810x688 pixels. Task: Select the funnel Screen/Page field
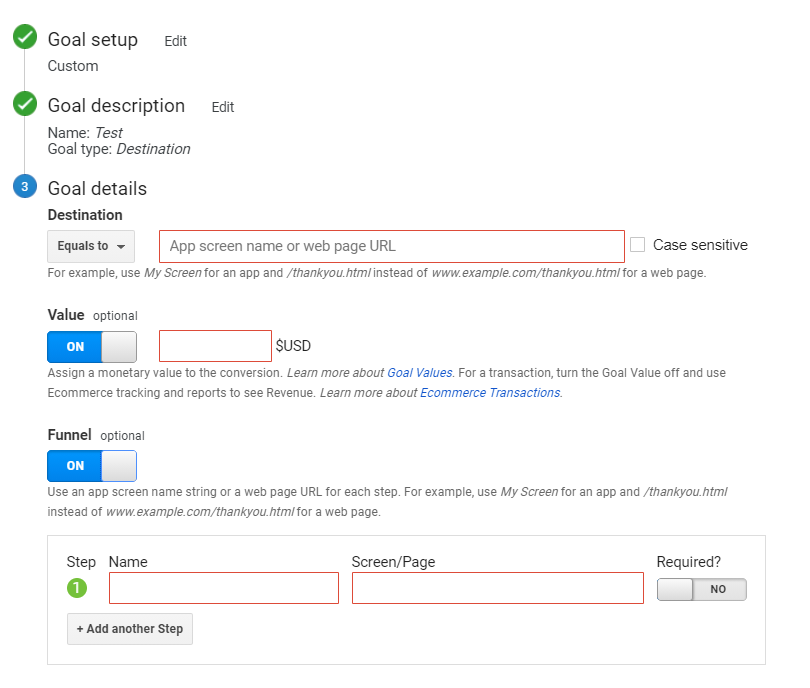[498, 588]
